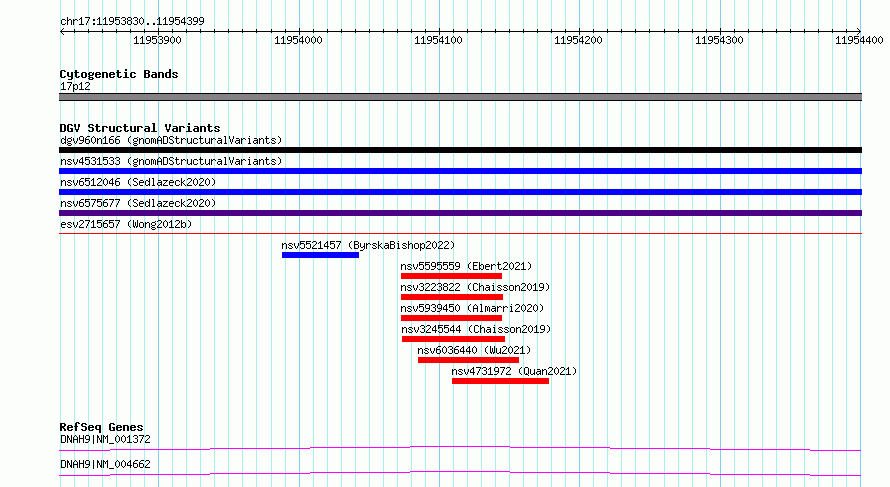Image resolution: width=890 pixels, height=487 pixels.
Task: Click the red nsv3245544 variant bar
Action: click(454, 339)
